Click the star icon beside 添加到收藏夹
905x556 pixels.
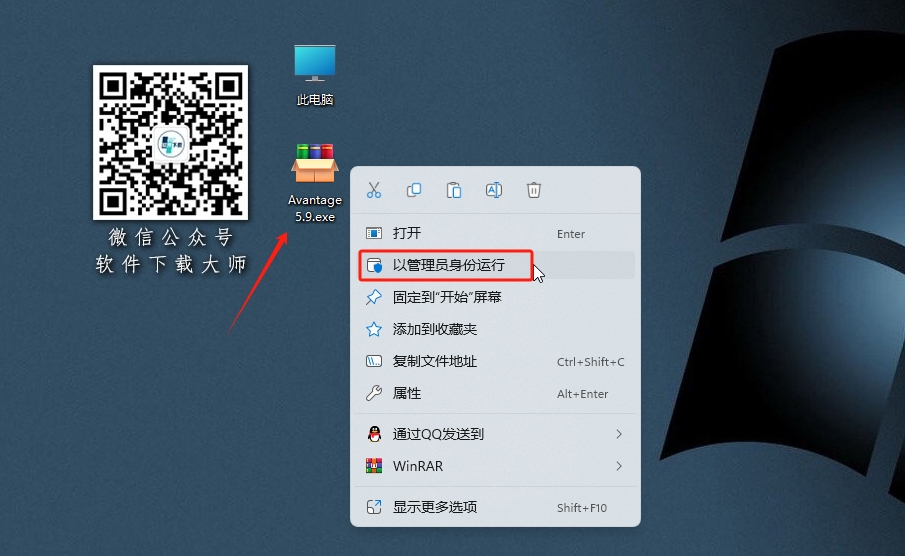pos(374,329)
